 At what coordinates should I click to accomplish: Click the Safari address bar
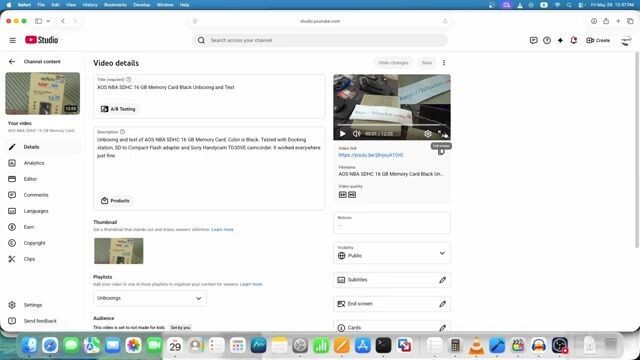(320, 21)
